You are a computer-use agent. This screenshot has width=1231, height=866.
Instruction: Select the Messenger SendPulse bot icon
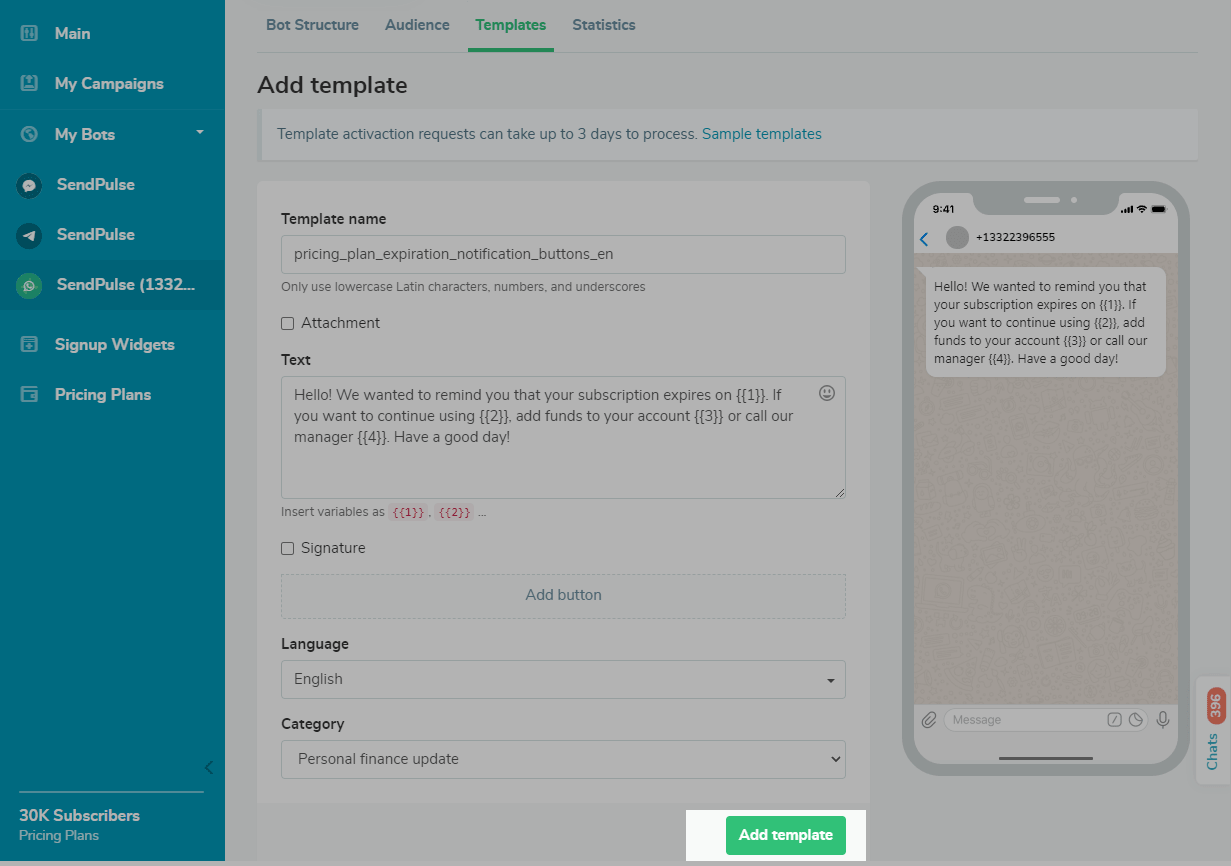[x=30, y=185]
